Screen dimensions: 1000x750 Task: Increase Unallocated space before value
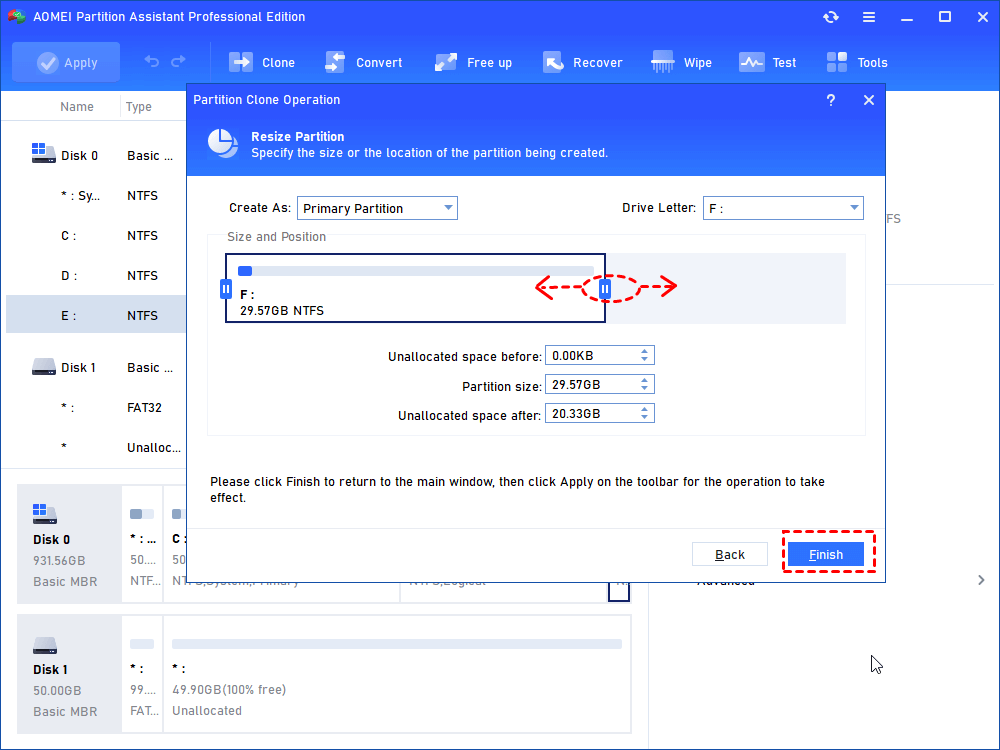[645, 351]
